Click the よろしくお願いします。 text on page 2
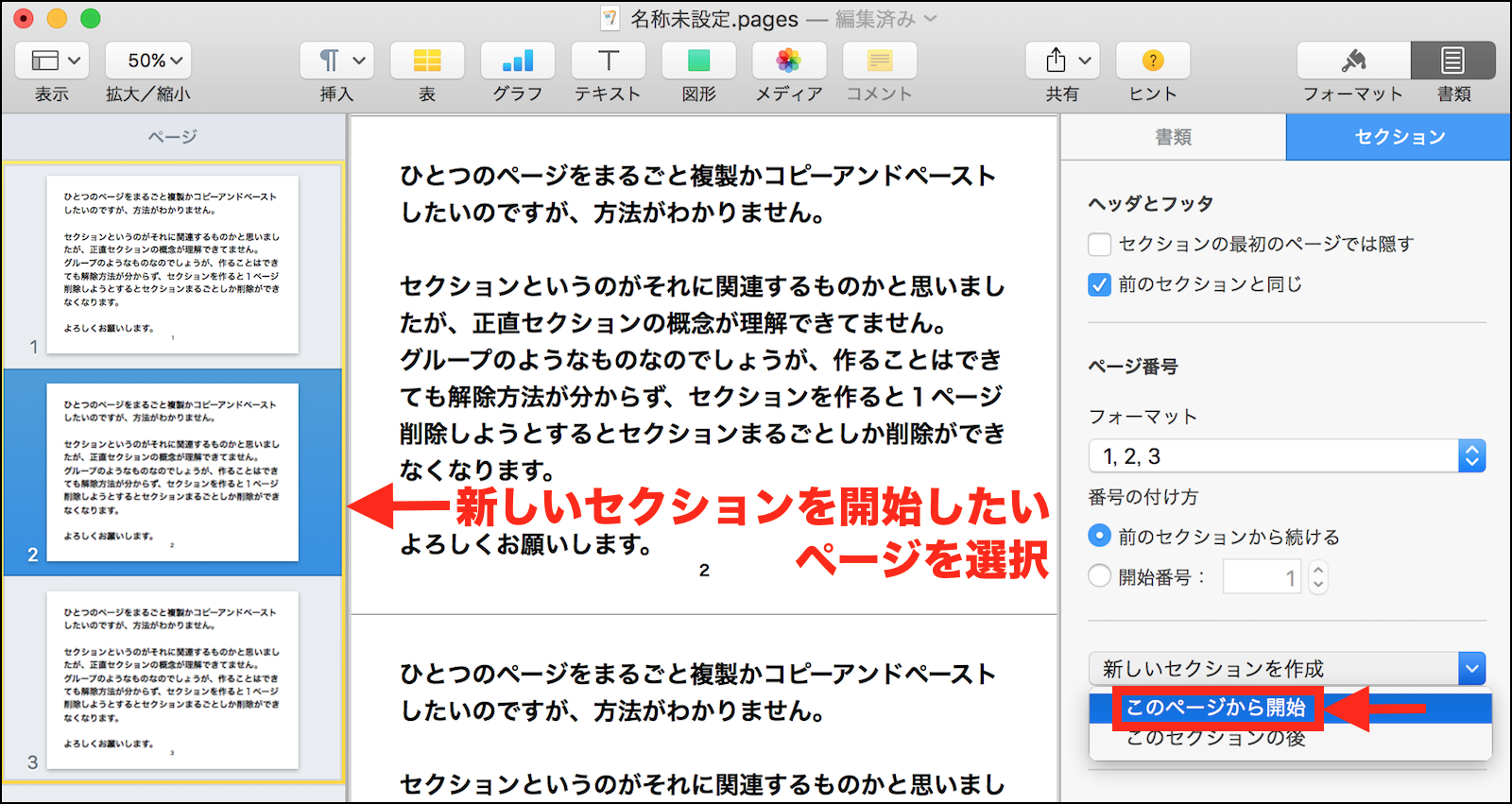Screen dimensions: 1512x804 pyautogui.click(x=526, y=545)
